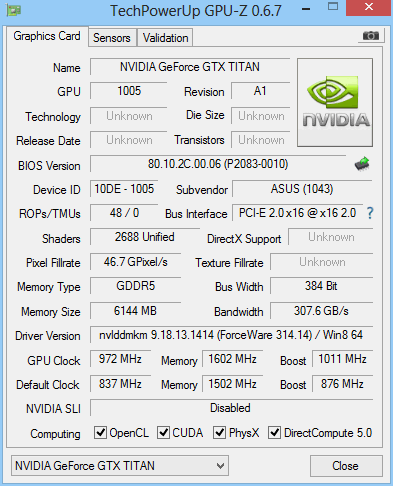Click the Revision field A1
Image resolution: width=393 pixels, height=486 pixels.
[260, 91]
